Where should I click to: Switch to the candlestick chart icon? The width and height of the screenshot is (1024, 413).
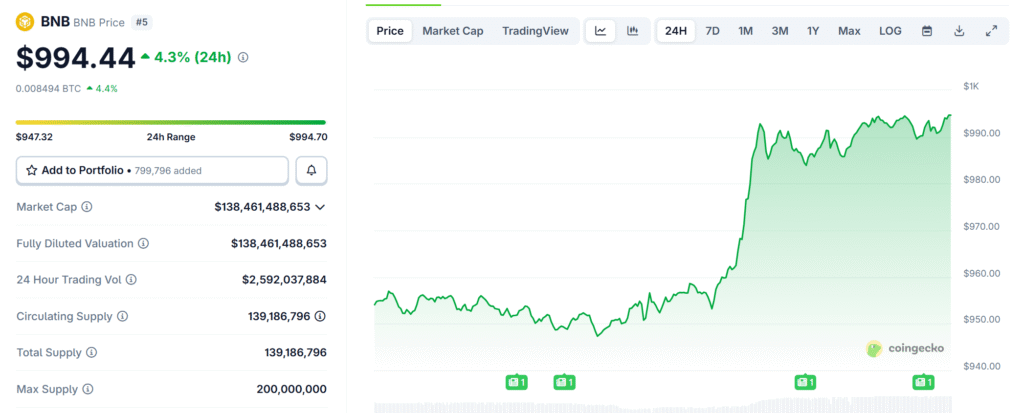pyautogui.click(x=632, y=31)
